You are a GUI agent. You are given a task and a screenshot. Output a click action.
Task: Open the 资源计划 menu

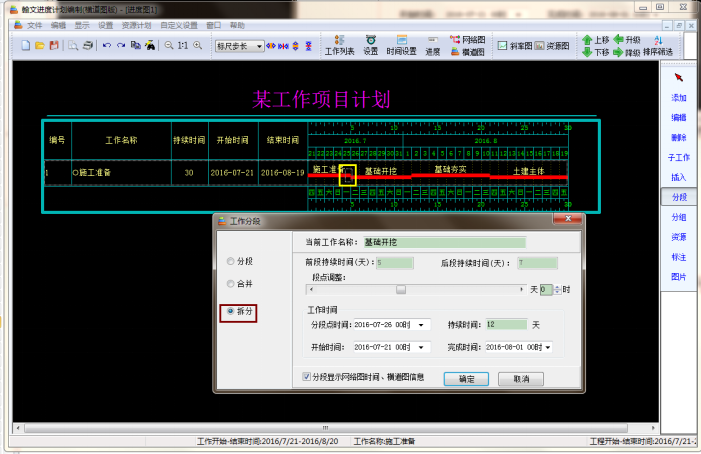pos(136,24)
